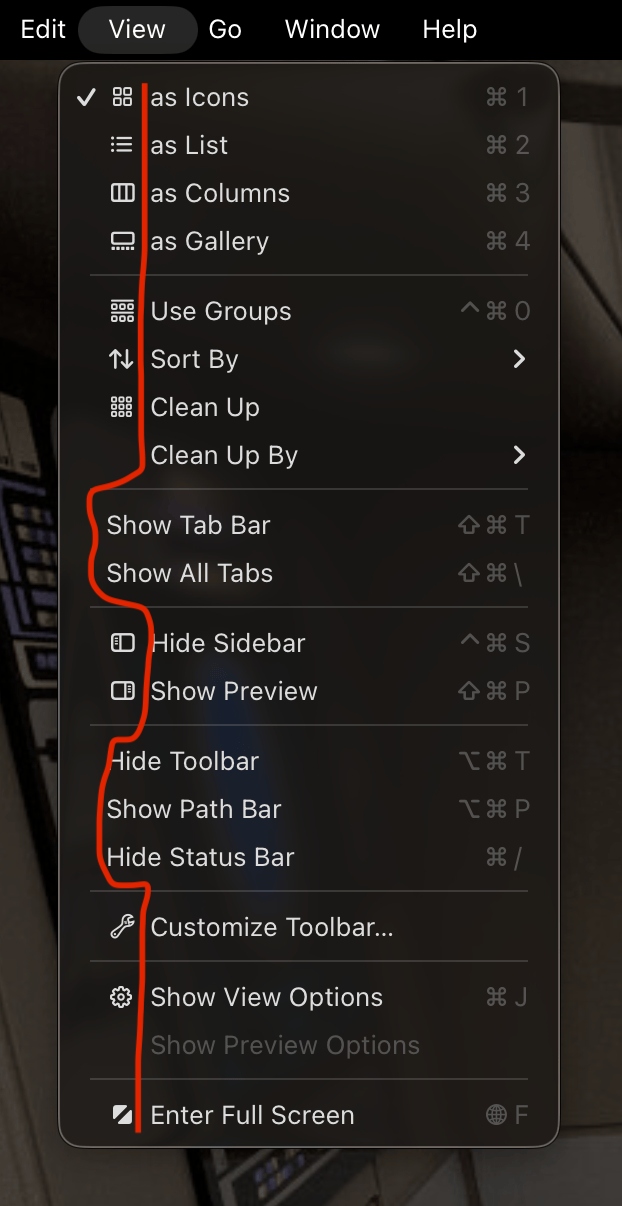Click the Clean Up grid icon
Screen dimensions: 622x1206
pyautogui.click(x=122, y=407)
